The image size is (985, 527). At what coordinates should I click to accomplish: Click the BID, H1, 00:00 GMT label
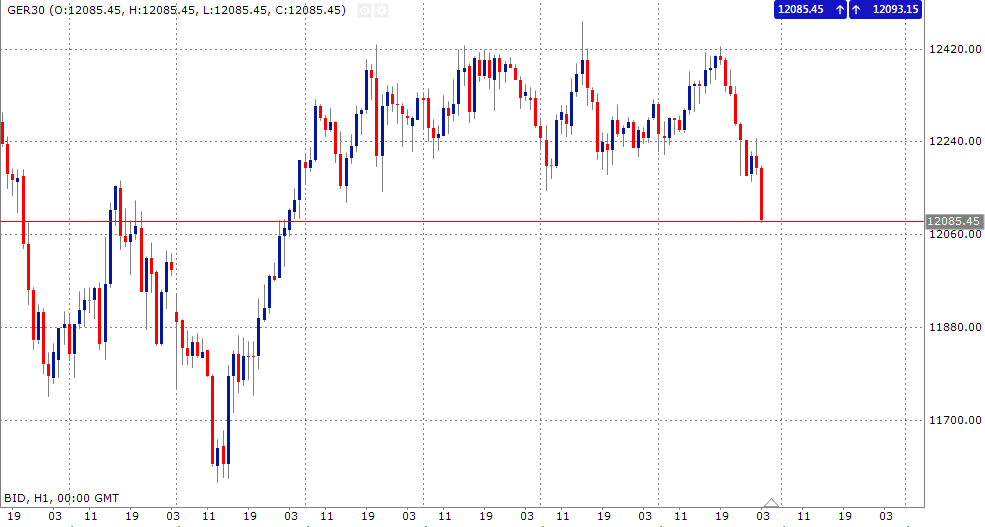tap(62, 498)
